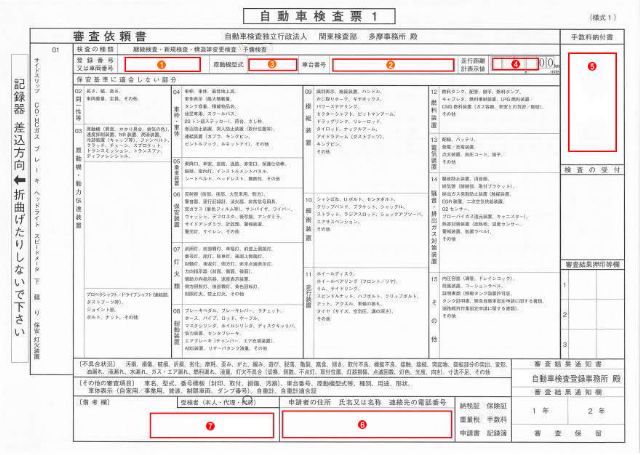The image size is (640, 455).
Task: Click the orange number 3 marker beside 原動機型式
Action: coord(272,64)
